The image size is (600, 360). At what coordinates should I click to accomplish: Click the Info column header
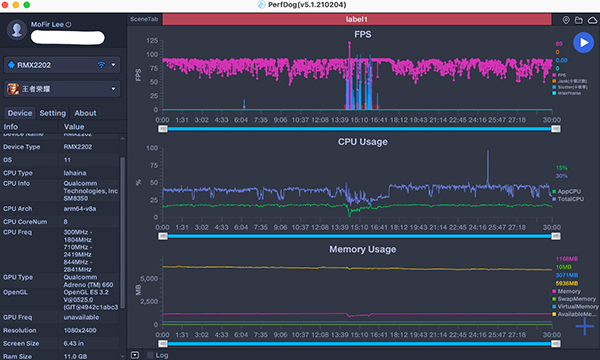click(11, 127)
